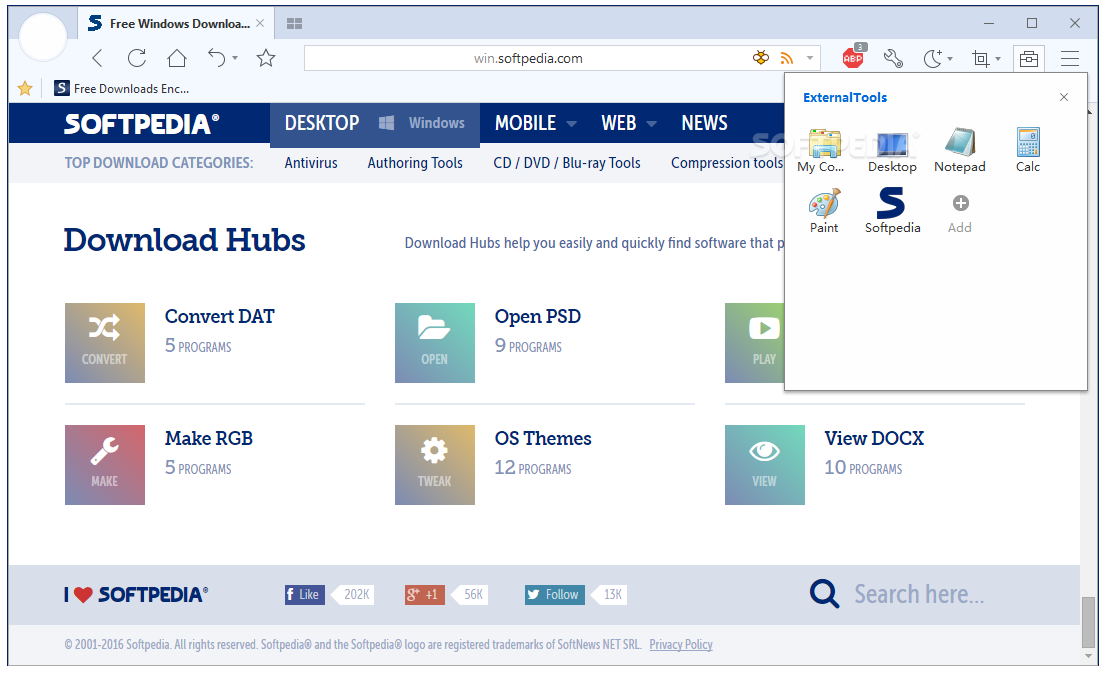Click the yellow star on bookmarks bar
Viewport: 1113px width, 676px height.
(25, 88)
